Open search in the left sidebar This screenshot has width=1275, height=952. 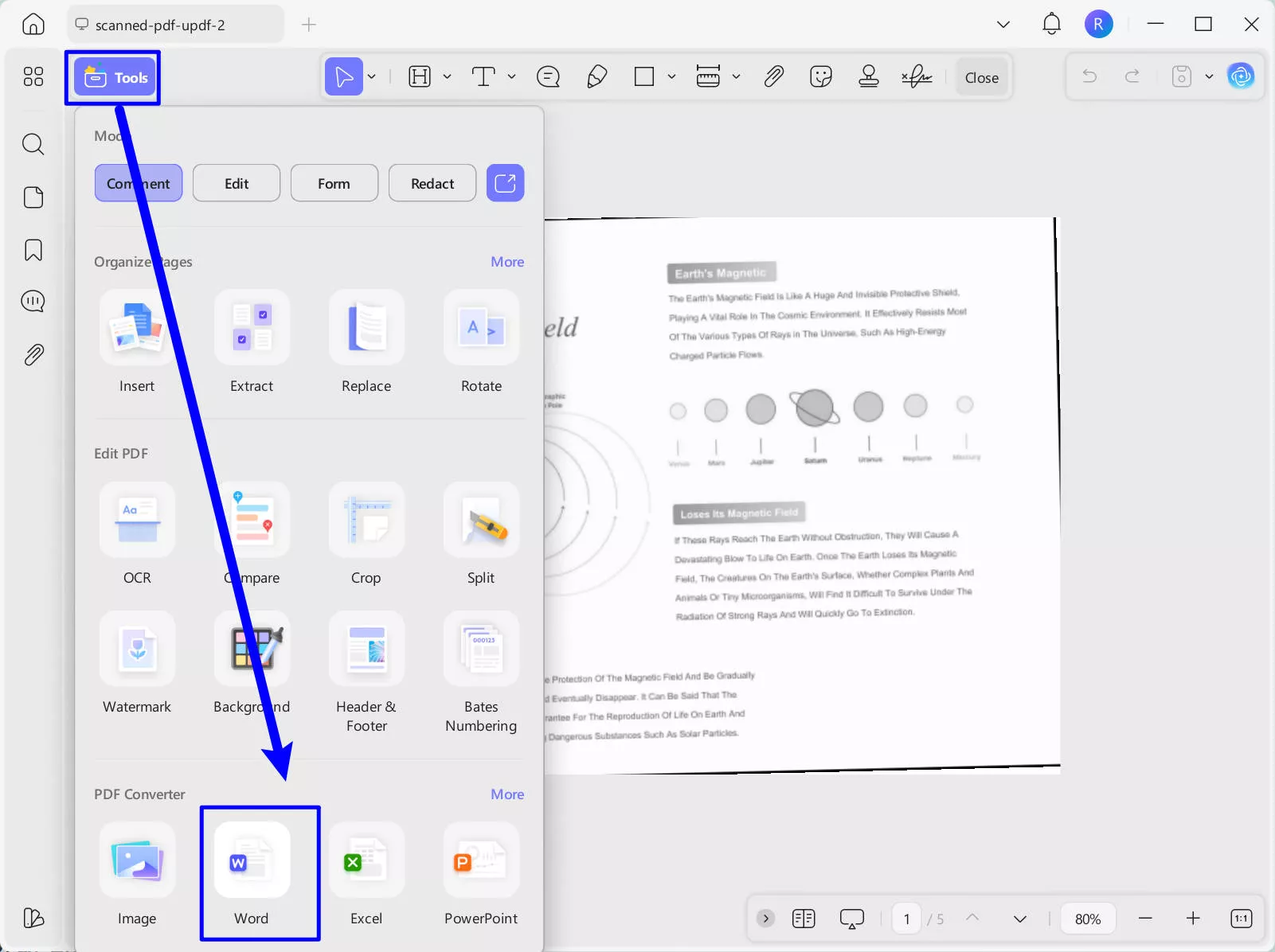click(x=33, y=144)
